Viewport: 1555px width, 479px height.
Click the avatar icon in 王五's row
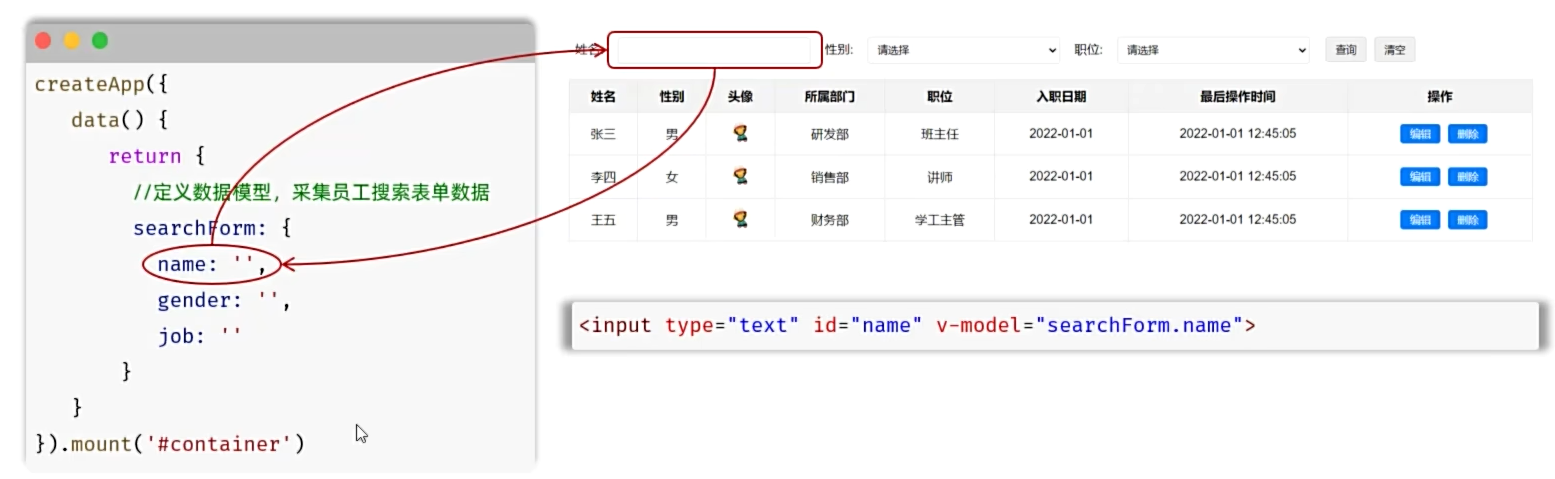point(741,219)
